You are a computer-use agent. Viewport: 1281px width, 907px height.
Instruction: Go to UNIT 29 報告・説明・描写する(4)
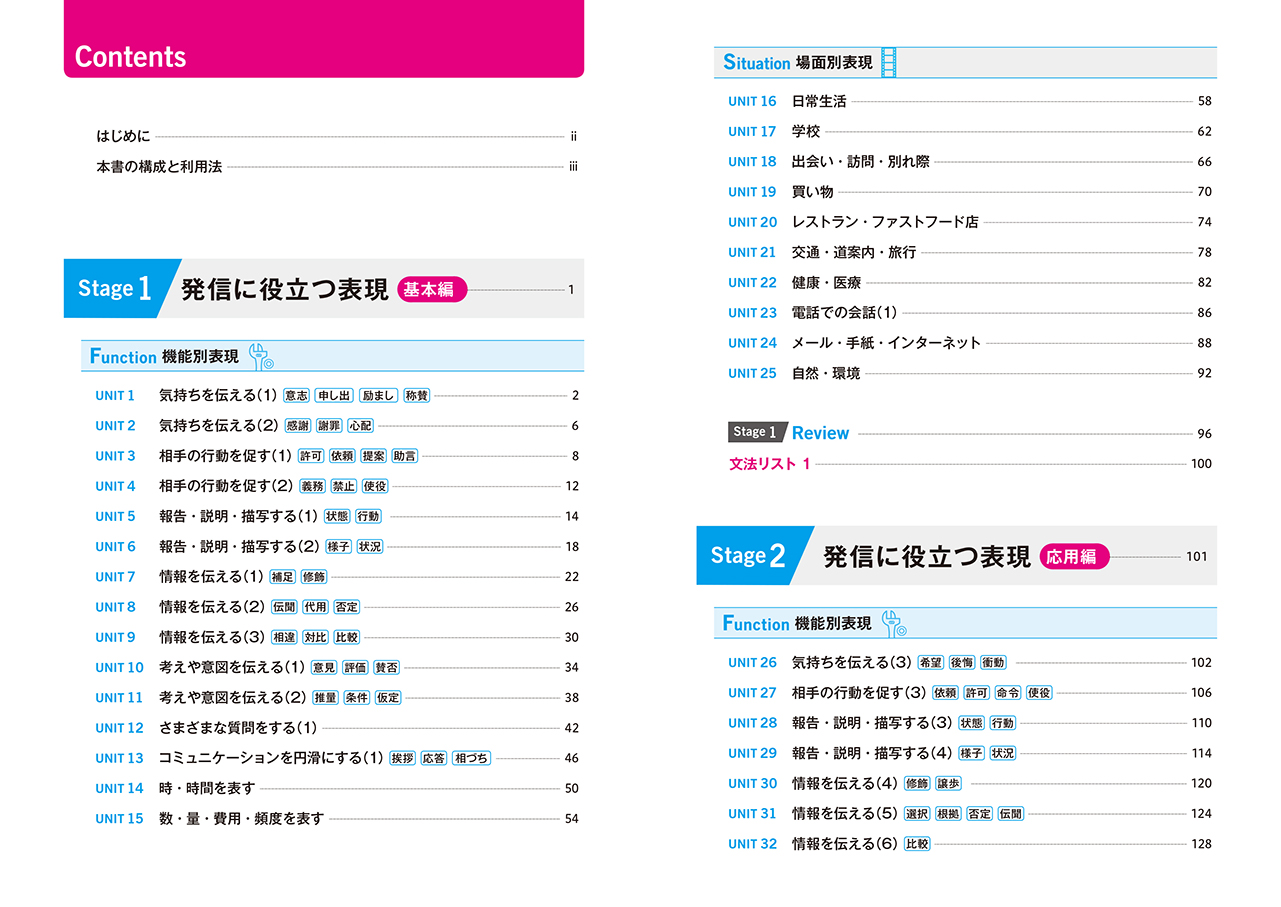[x=970, y=753]
